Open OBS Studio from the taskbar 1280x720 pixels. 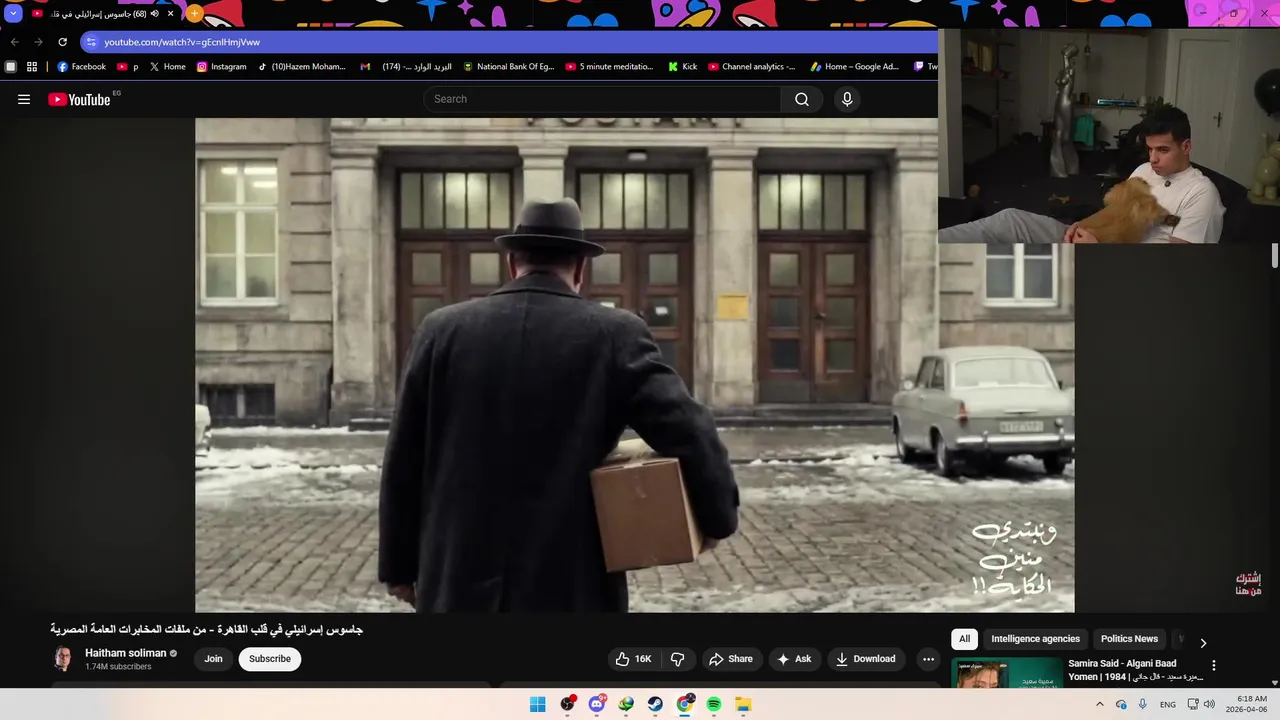pos(567,704)
